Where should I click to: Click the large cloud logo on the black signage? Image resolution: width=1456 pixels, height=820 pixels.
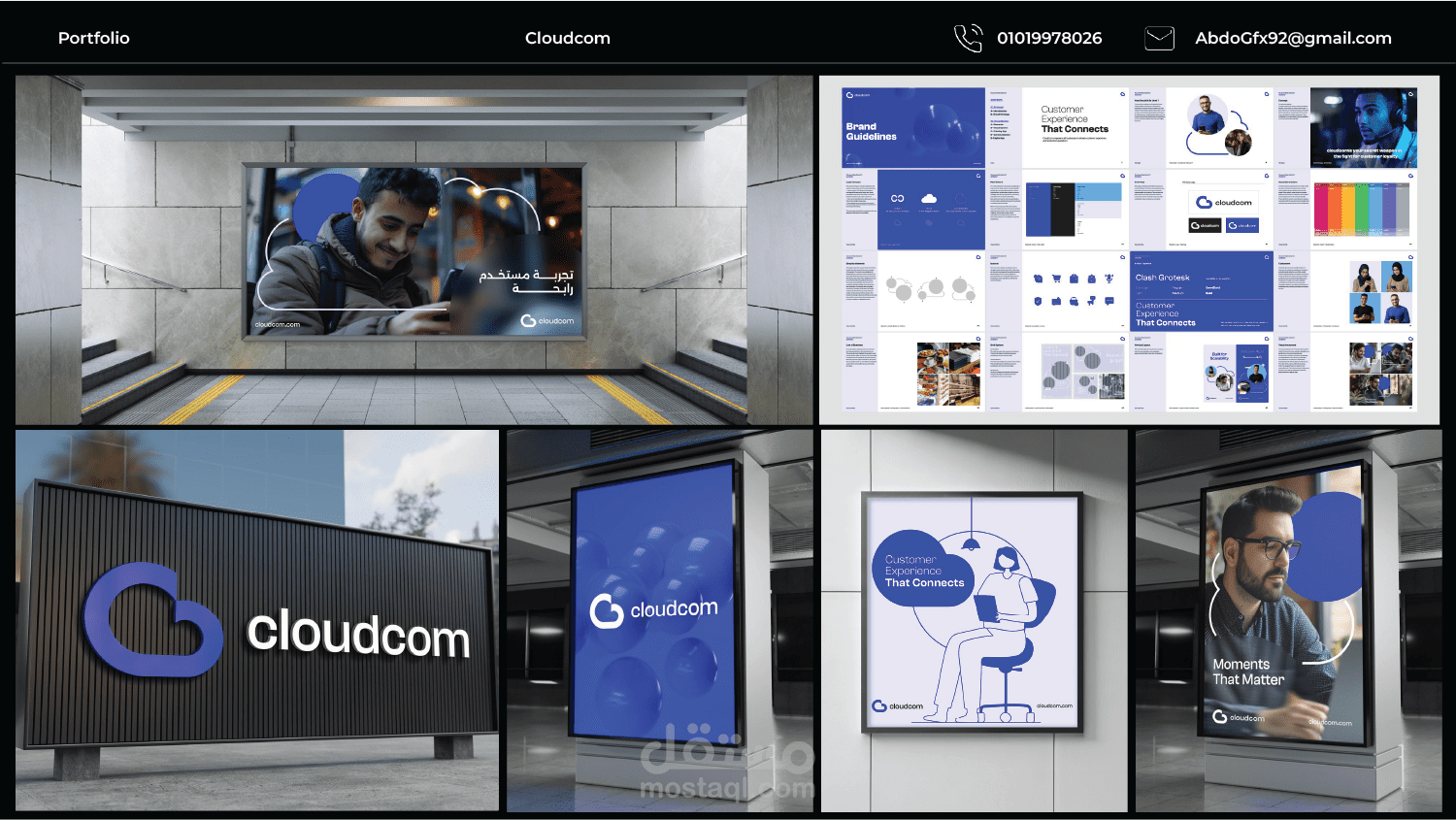click(153, 619)
